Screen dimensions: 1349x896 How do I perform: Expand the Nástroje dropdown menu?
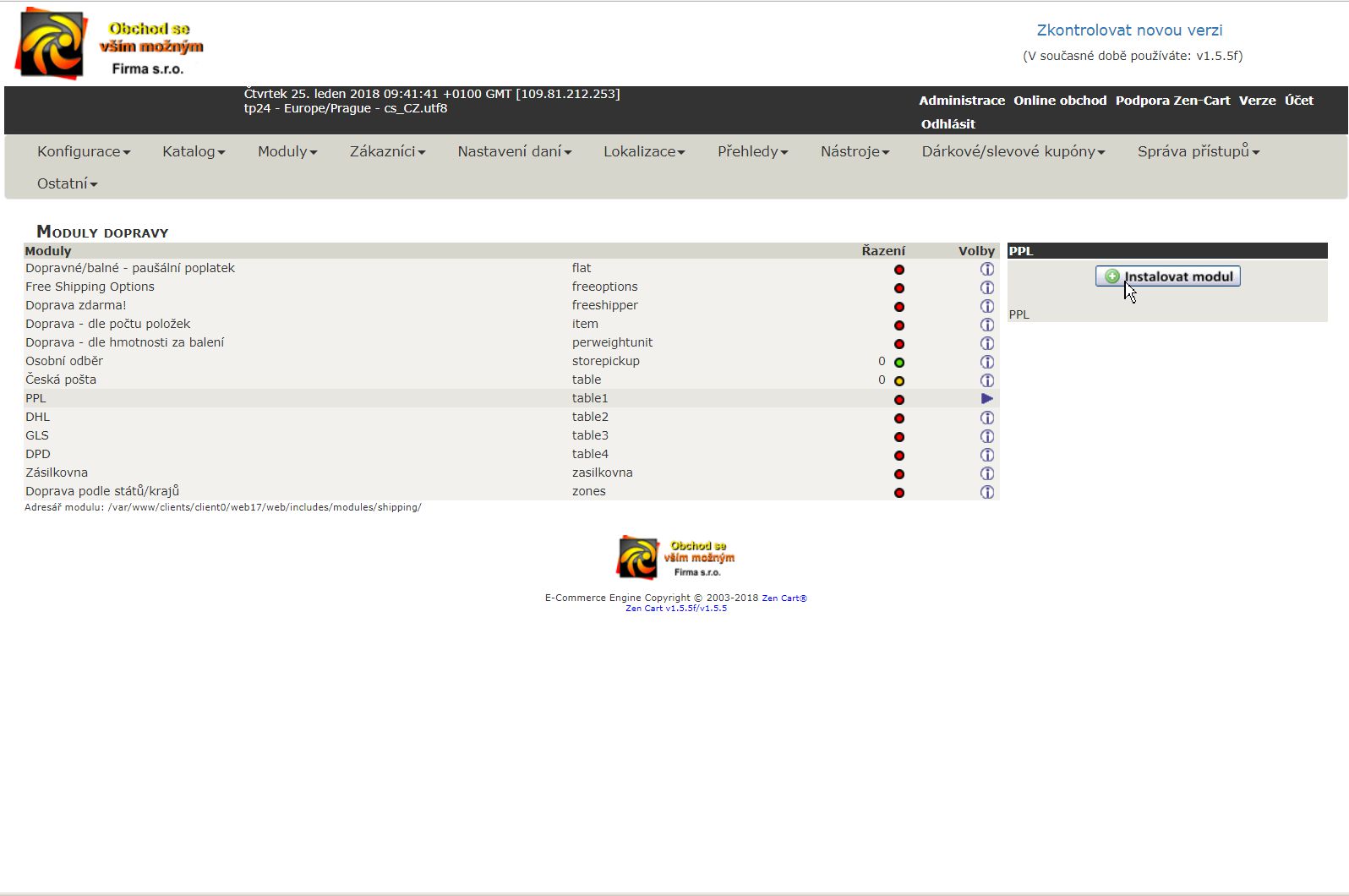pos(855,151)
